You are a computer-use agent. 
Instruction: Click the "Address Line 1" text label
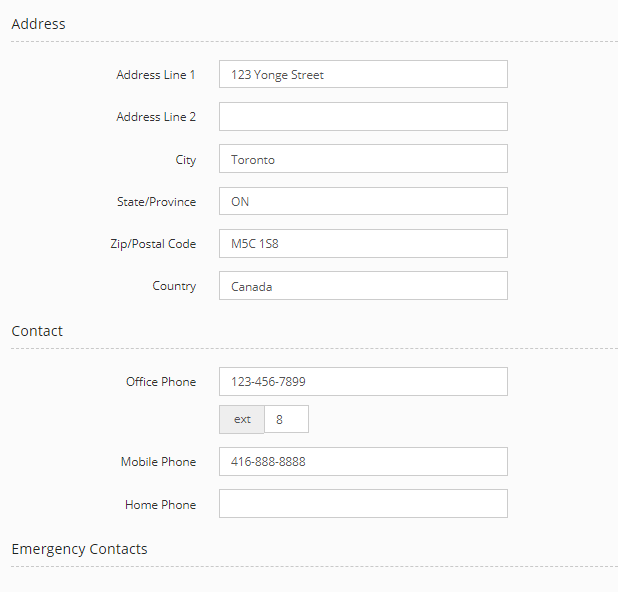(x=156, y=75)
